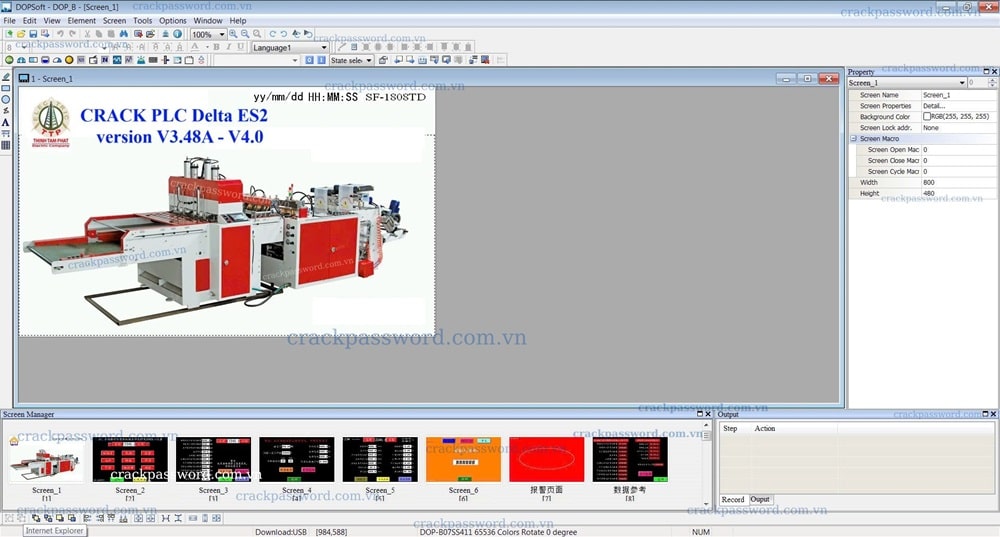Image resolution: width=1000 pixels, height=537 pixels.
Task: Toggle Bold text formatting
Action: 216,47
